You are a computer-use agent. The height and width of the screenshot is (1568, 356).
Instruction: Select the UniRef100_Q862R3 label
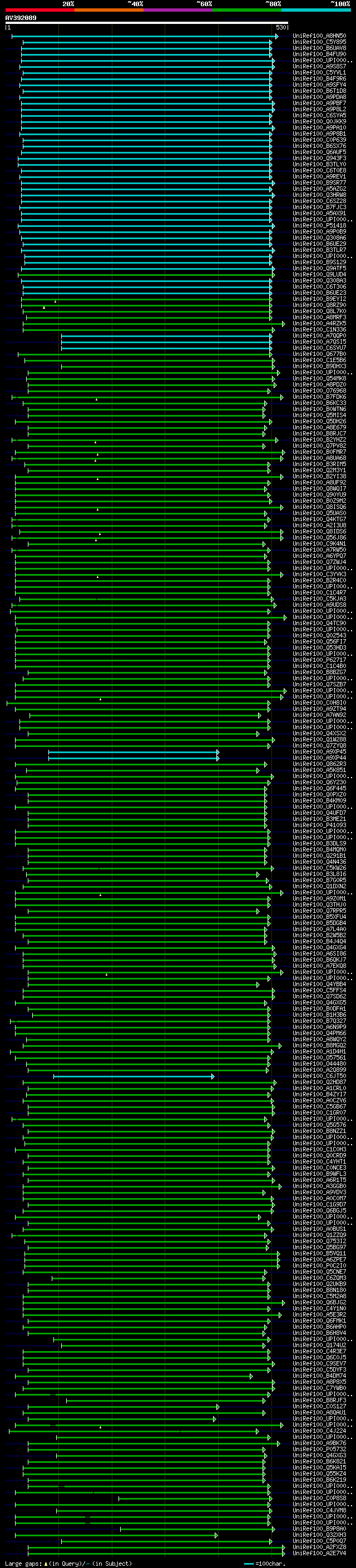tap(319, 764)
